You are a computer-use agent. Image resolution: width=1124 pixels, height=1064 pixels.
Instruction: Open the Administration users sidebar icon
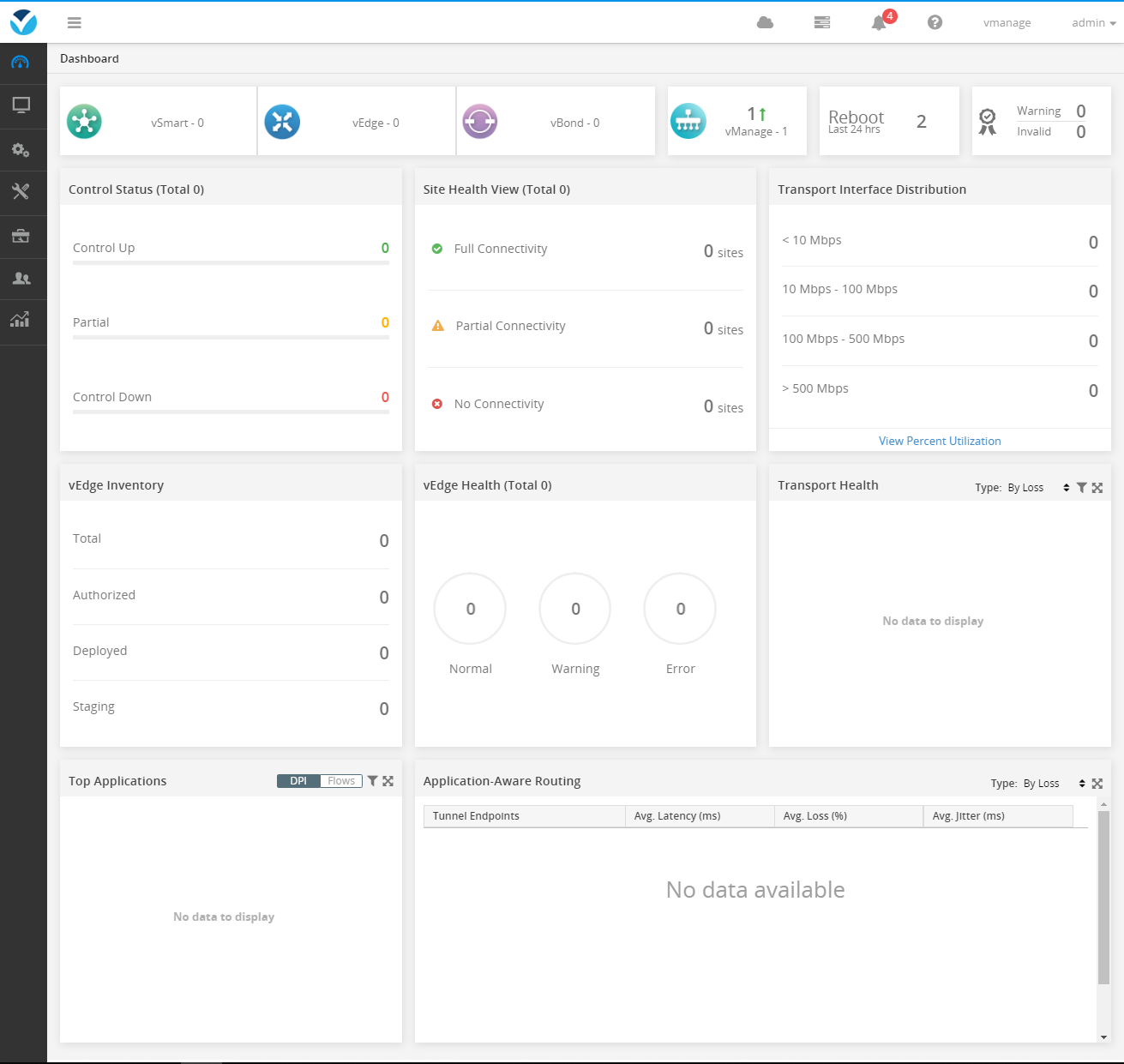(x=21, y=279)
